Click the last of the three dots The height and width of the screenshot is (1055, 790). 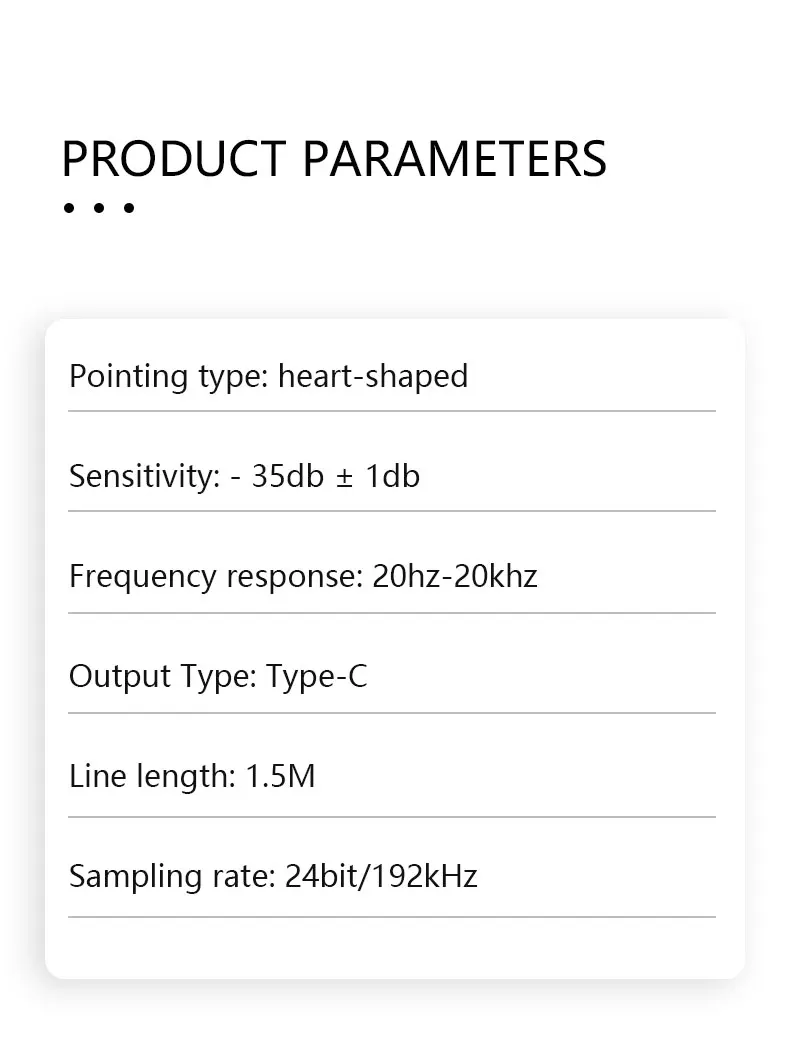point(129,208)
